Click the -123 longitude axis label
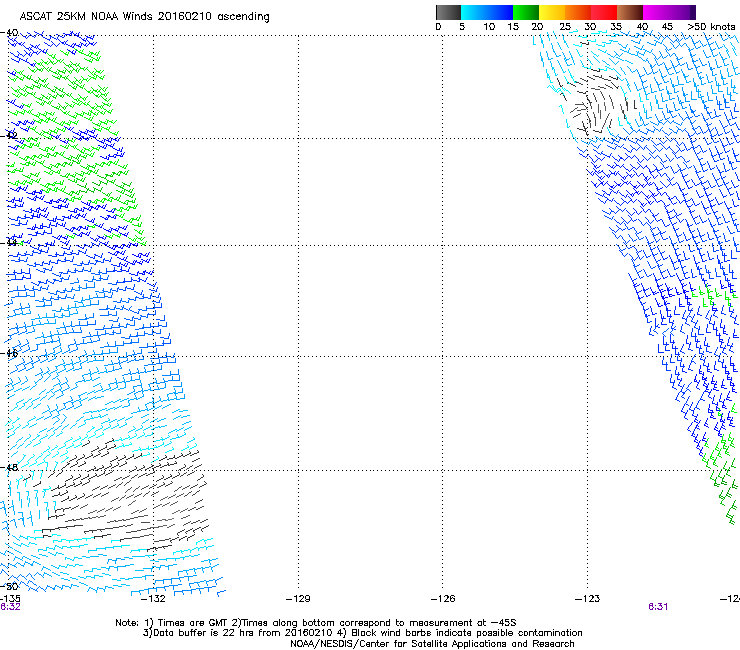 [x=588, y=599]
